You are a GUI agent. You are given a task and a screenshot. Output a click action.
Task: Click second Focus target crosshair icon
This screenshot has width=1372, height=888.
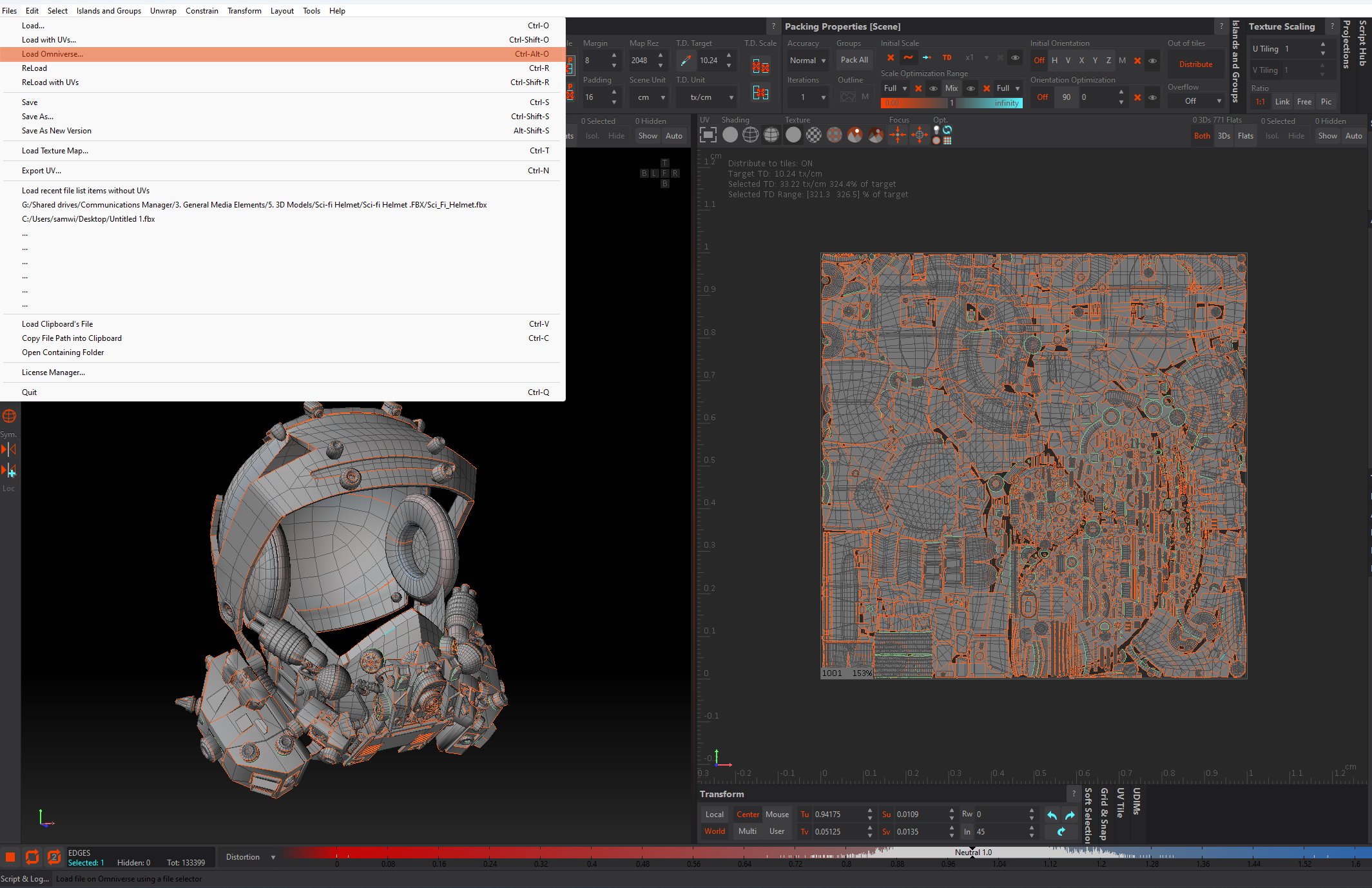(920, 135)
